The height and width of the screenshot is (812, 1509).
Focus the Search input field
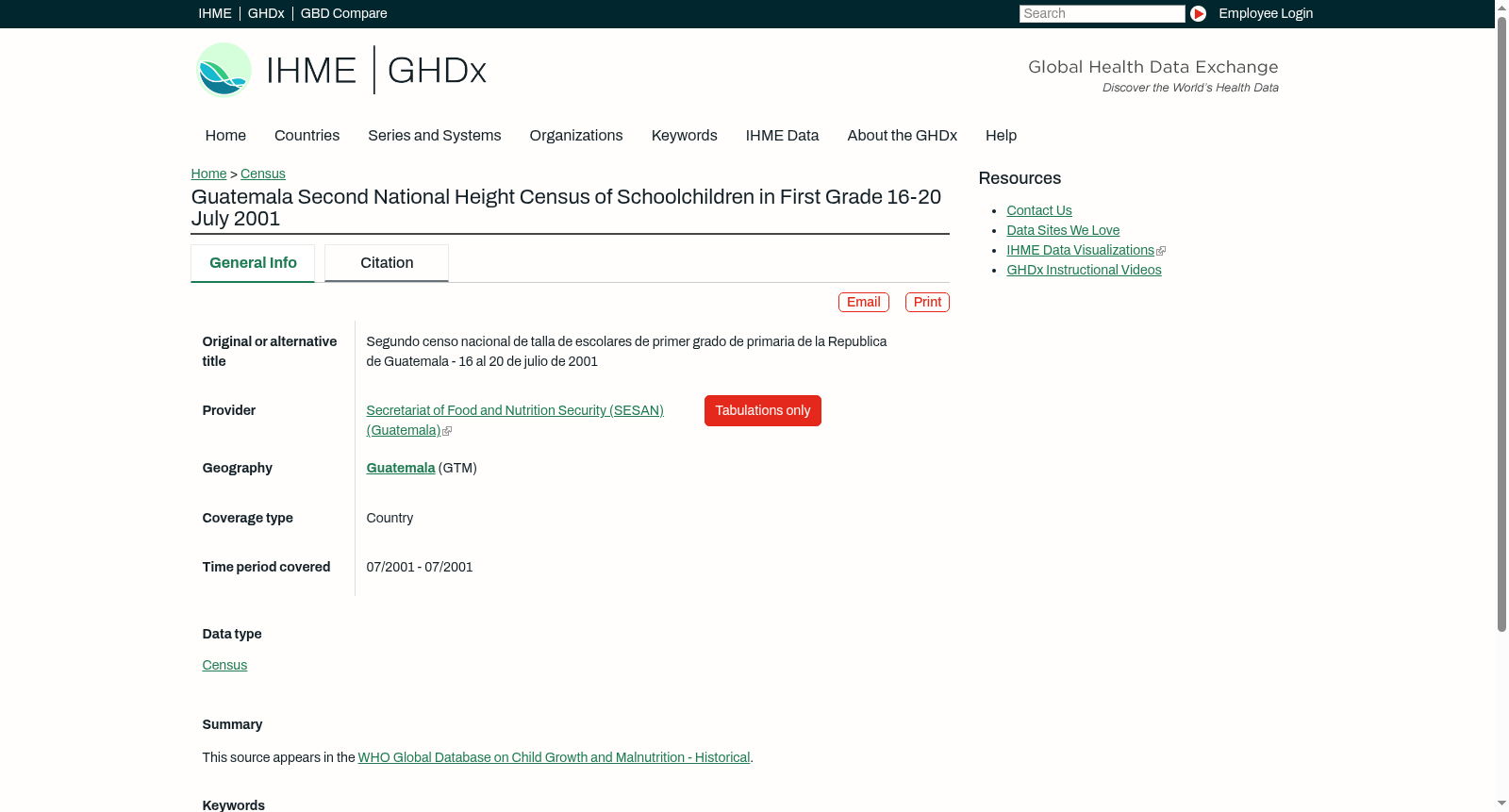(1102, 13)
